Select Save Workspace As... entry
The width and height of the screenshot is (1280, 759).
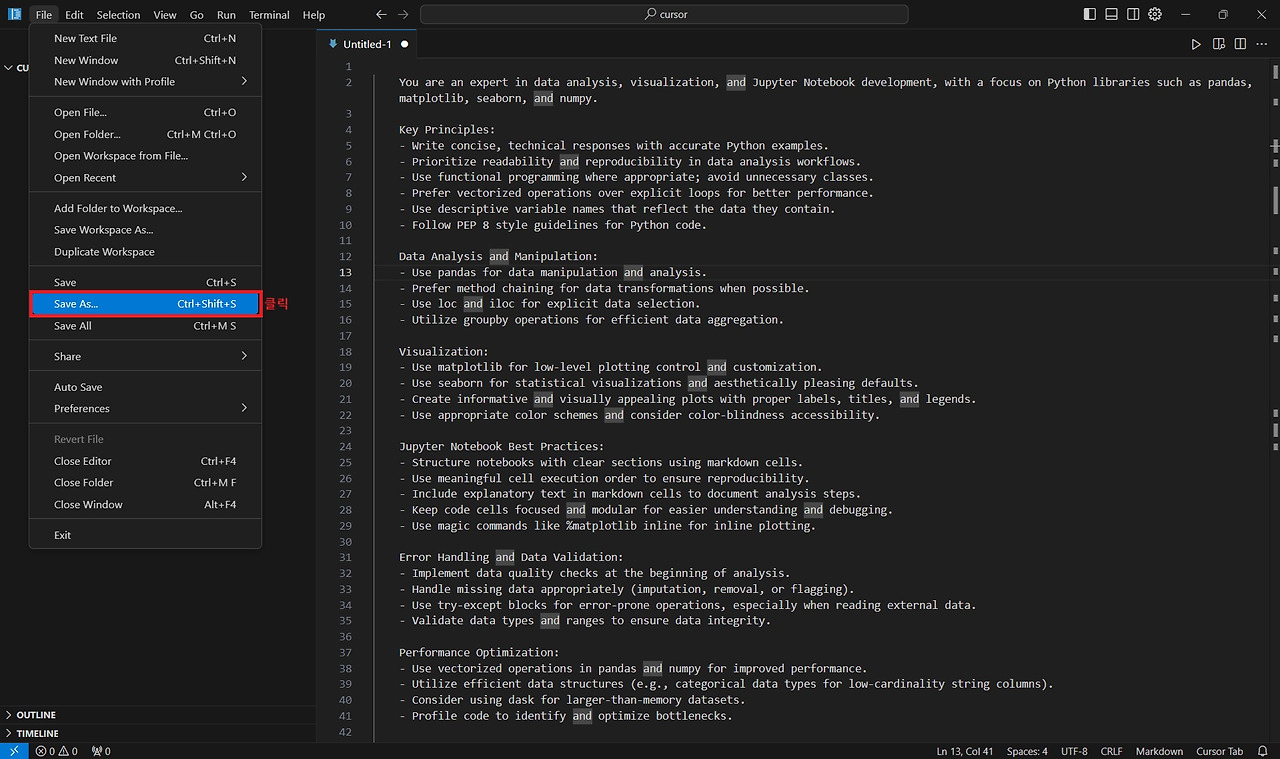coord(145,230)
